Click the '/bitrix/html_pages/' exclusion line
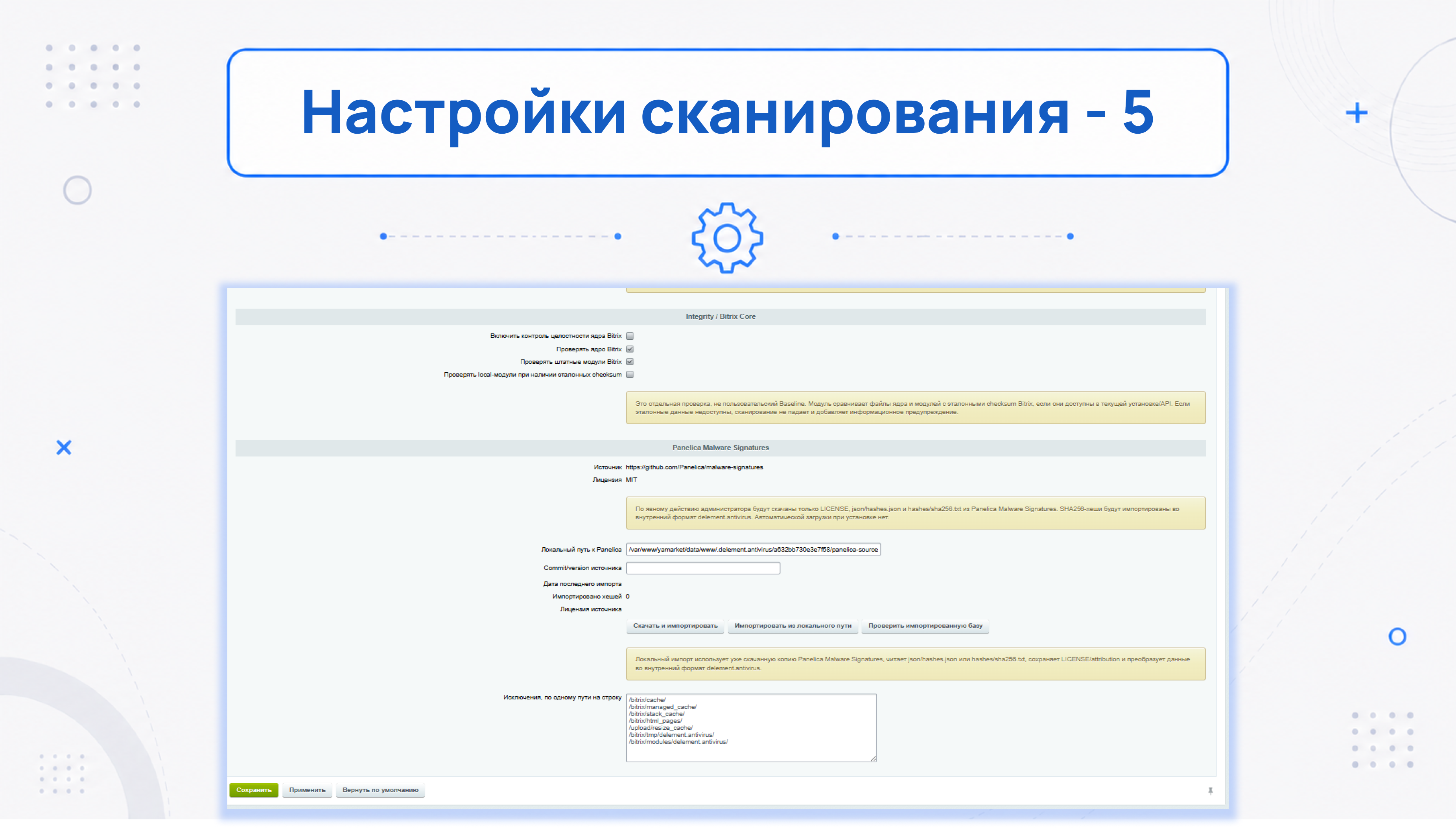 [656, 721]
